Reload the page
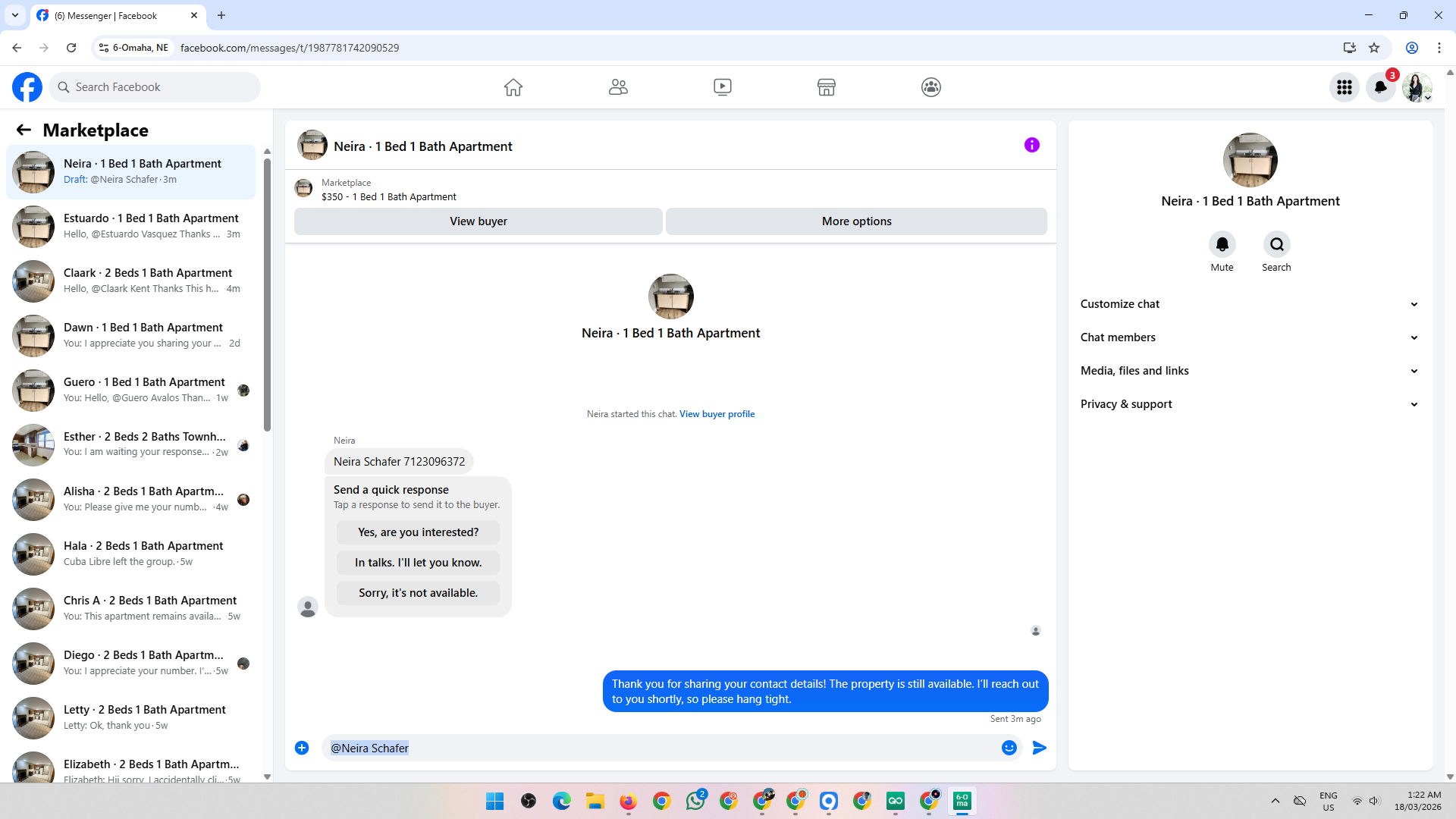 [71, 48]
